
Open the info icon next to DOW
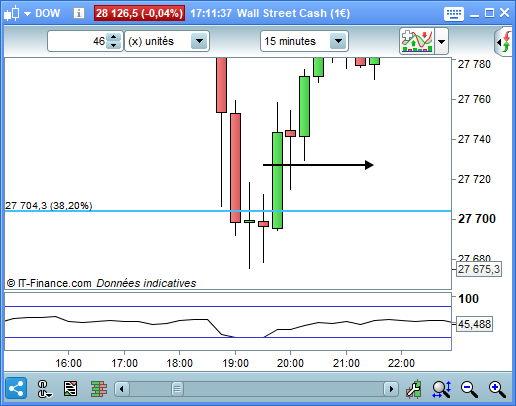[79, 13]
